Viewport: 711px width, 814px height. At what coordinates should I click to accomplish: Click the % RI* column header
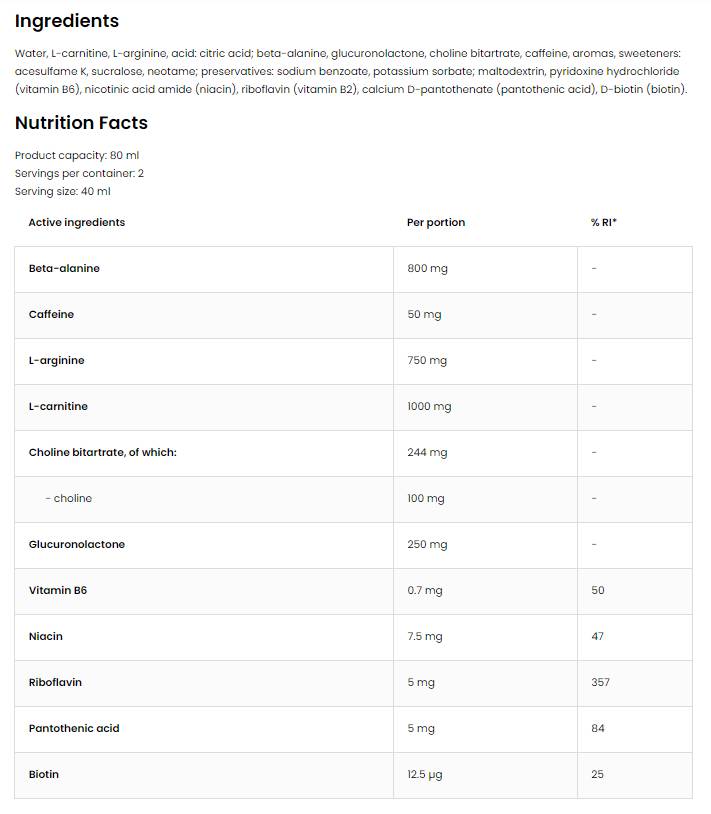click(x=604, y=222)
